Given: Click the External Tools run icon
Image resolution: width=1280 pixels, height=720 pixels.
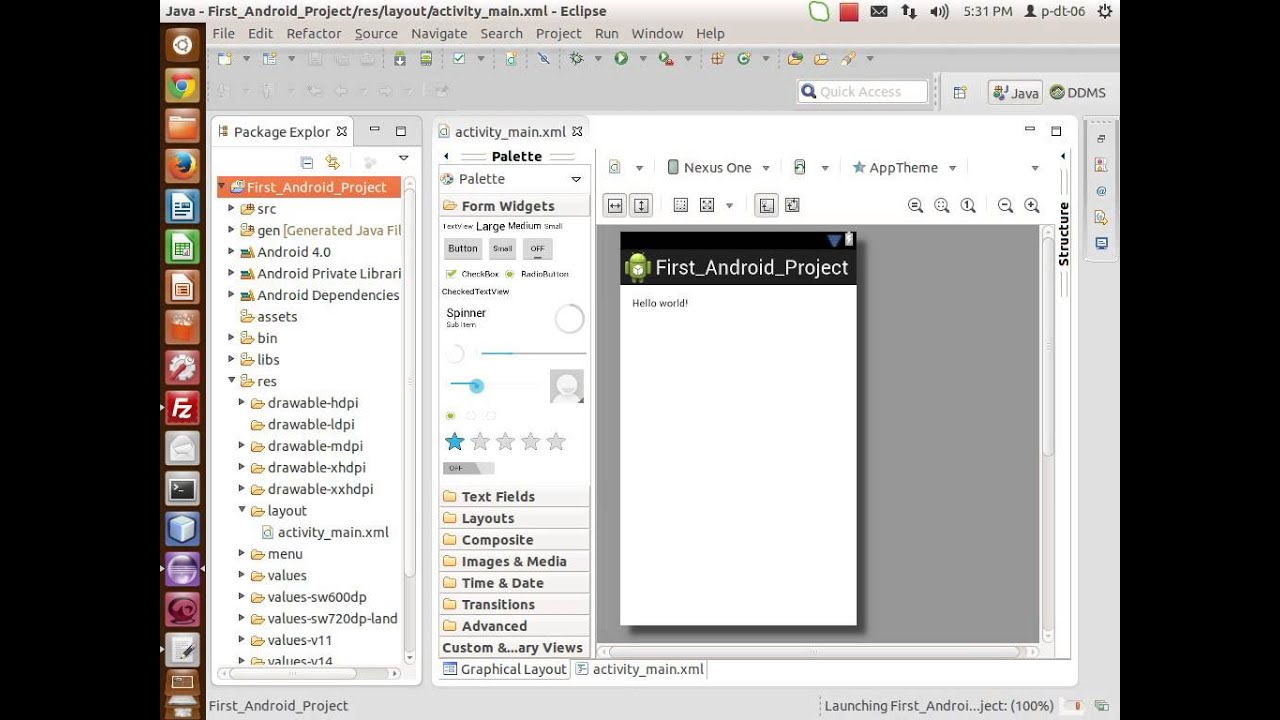Looking at the screenshot, I should click(666, 59).
